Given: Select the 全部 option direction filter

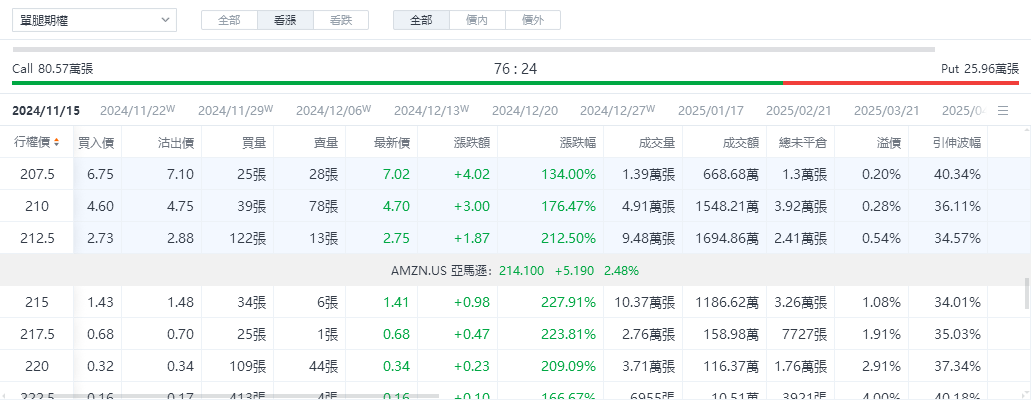Looking at the screenshot, I should tap(229, 20).
